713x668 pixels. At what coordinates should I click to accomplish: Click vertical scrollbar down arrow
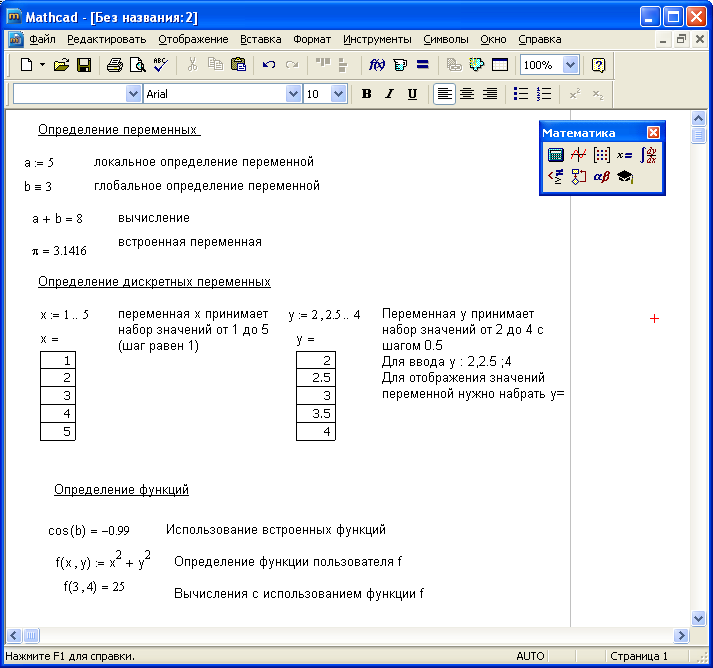coord(698,618)
